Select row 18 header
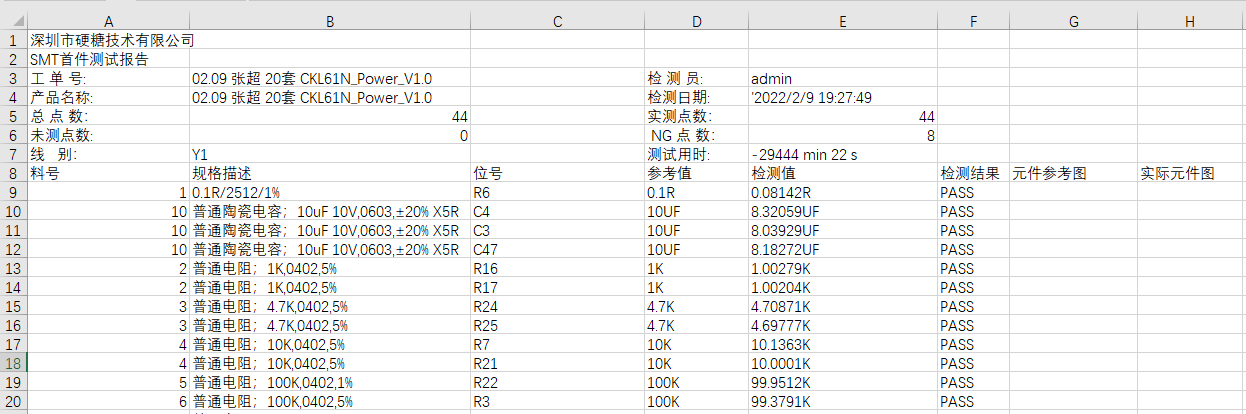Image resolution: width=1246 pixels, height=414 pixels. tap(13, 363)
